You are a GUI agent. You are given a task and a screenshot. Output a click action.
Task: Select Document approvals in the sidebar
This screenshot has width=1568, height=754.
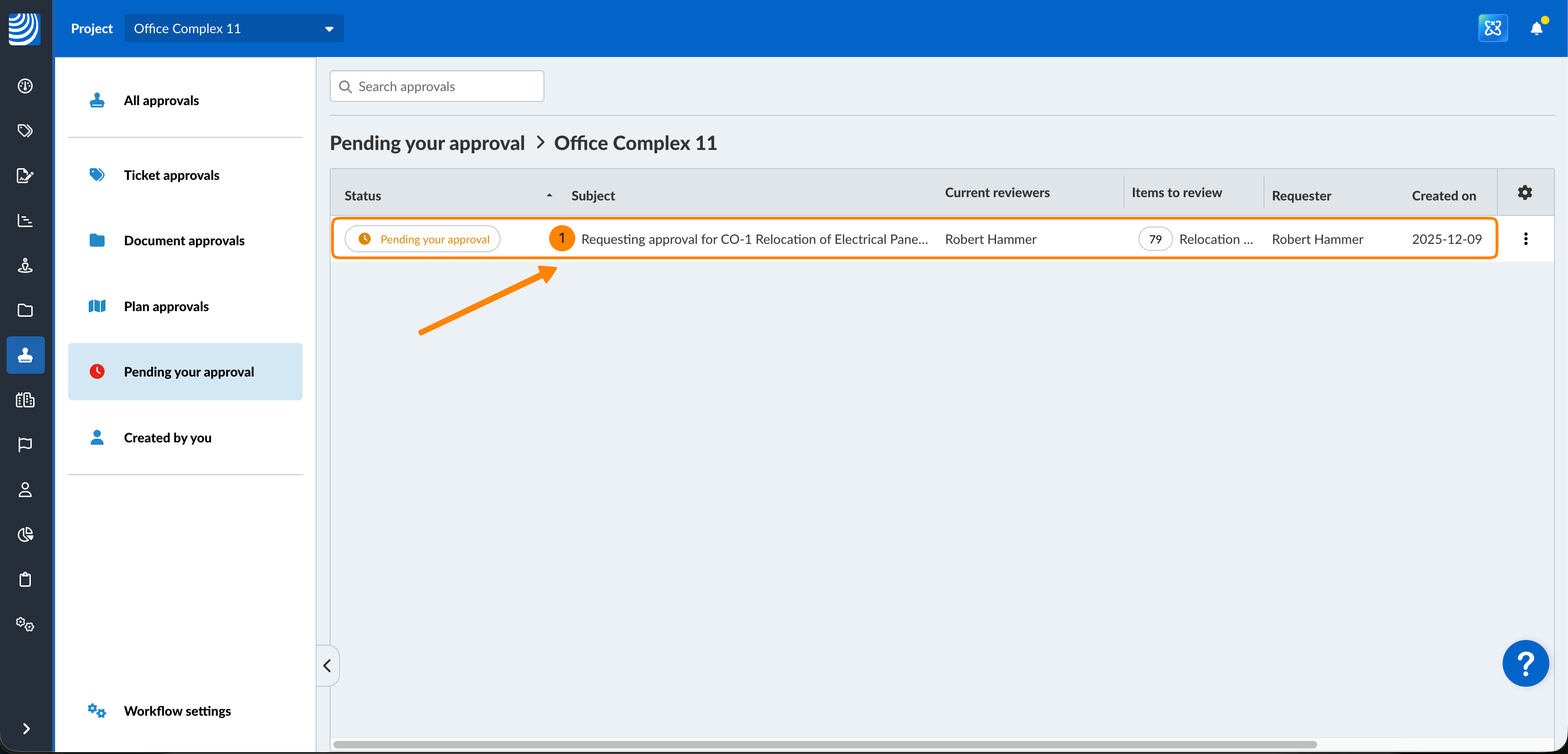click(184, 241)
